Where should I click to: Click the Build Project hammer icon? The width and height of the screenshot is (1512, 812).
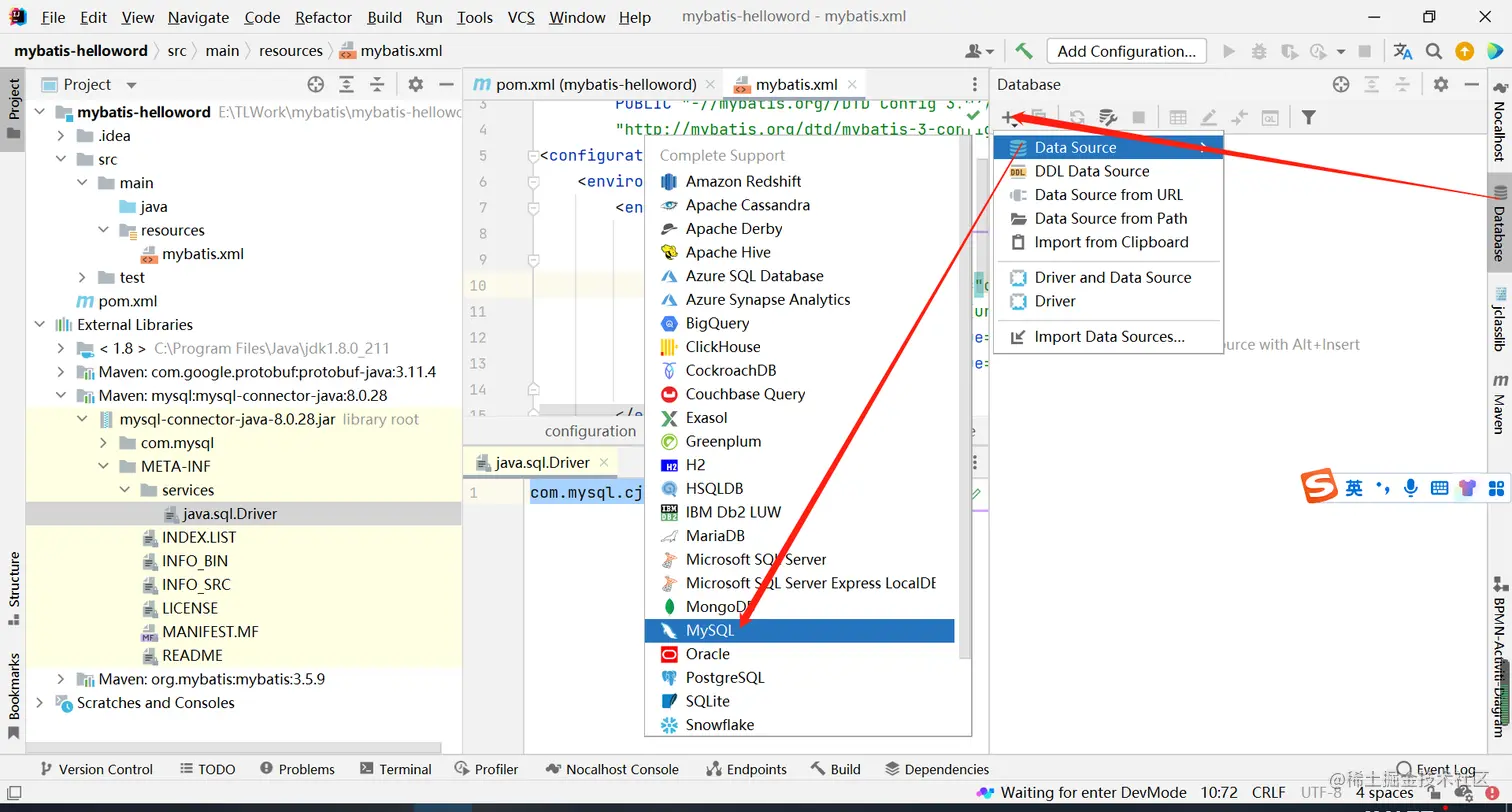point(1023,51)
